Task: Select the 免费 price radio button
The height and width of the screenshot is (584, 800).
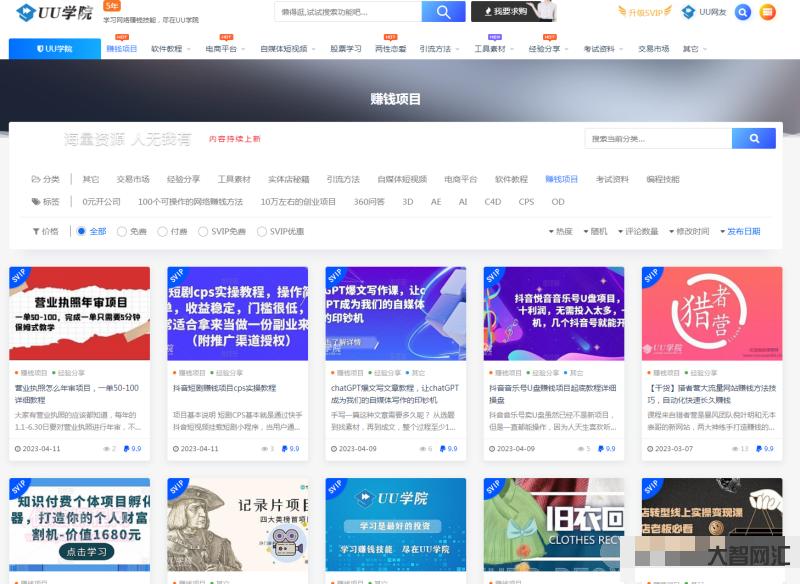Action: pyautogui.click(x=121, y=231)
